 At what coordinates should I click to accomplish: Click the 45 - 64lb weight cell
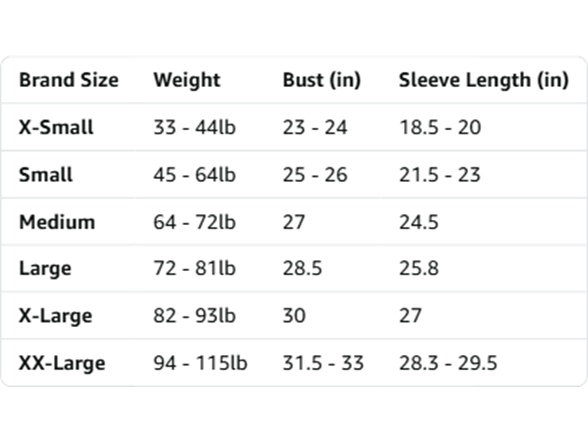[194, 175]
